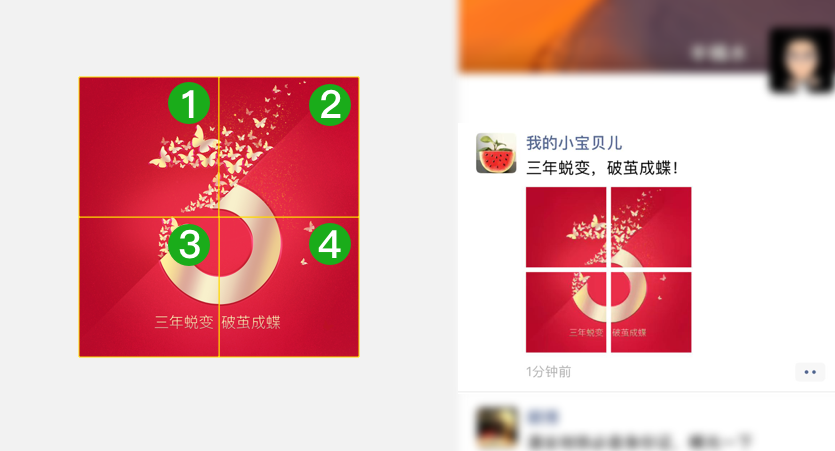Click the green circle numbered 3
Screen dimensions: 835x451
coord(189,245)
